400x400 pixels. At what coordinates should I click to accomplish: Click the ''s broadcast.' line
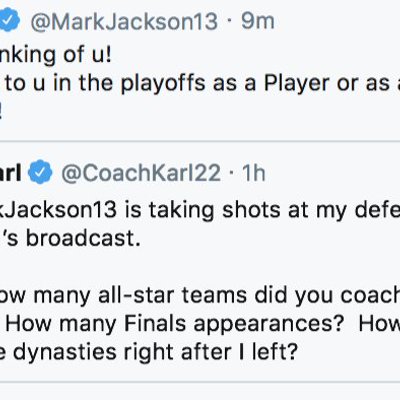point(71,239)
